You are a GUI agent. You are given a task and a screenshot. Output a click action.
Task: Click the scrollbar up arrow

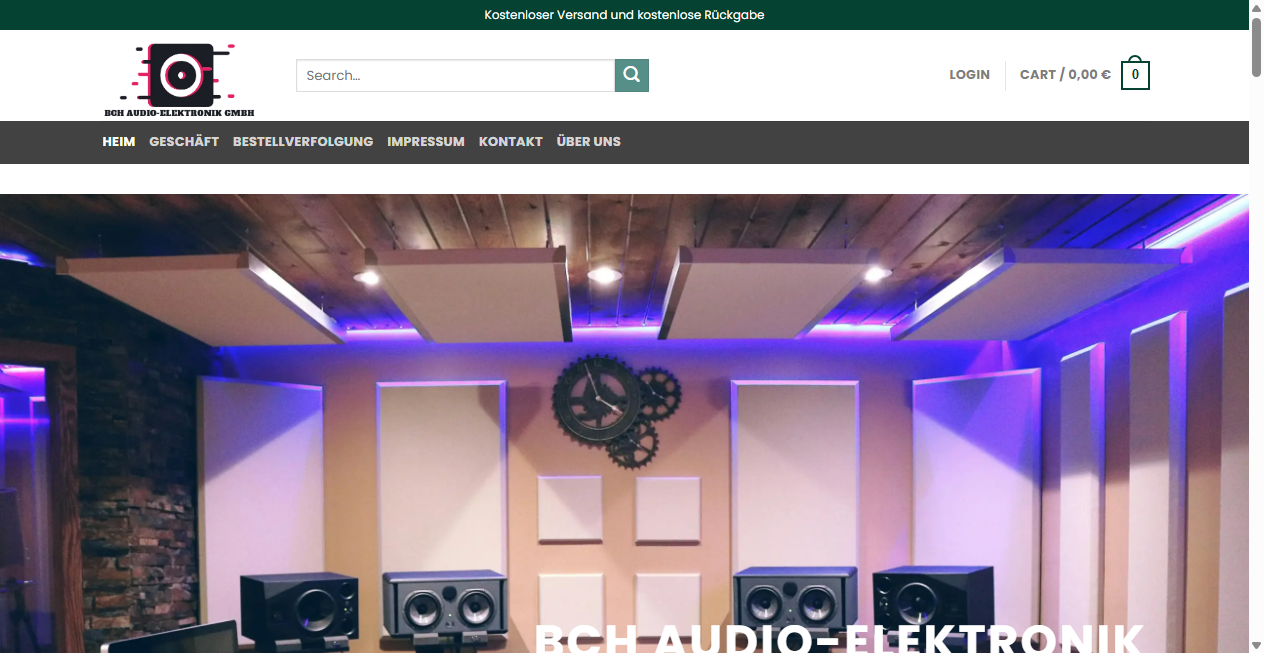coord(1256,8)
